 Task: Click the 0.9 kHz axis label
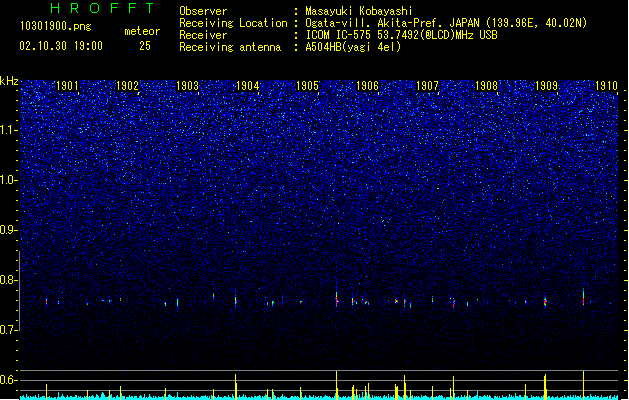click(8, 230)
